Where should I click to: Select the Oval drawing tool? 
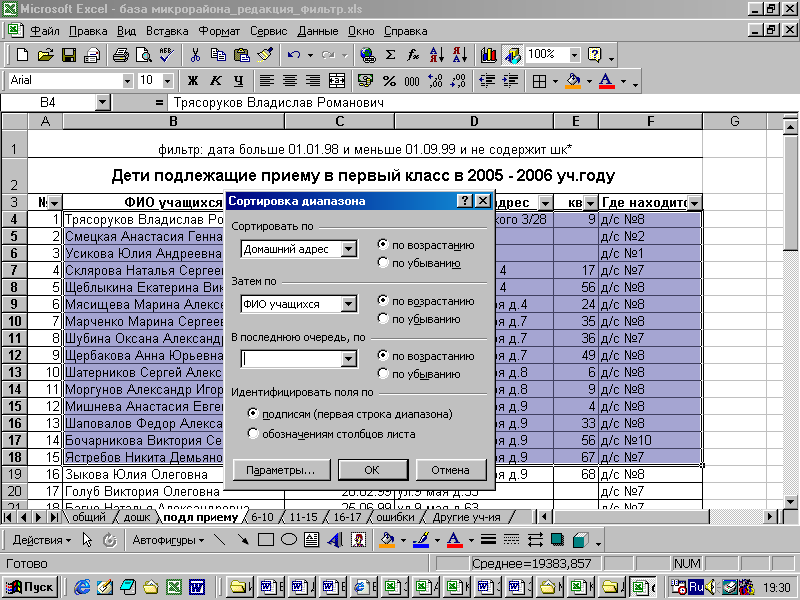(289, 539)
